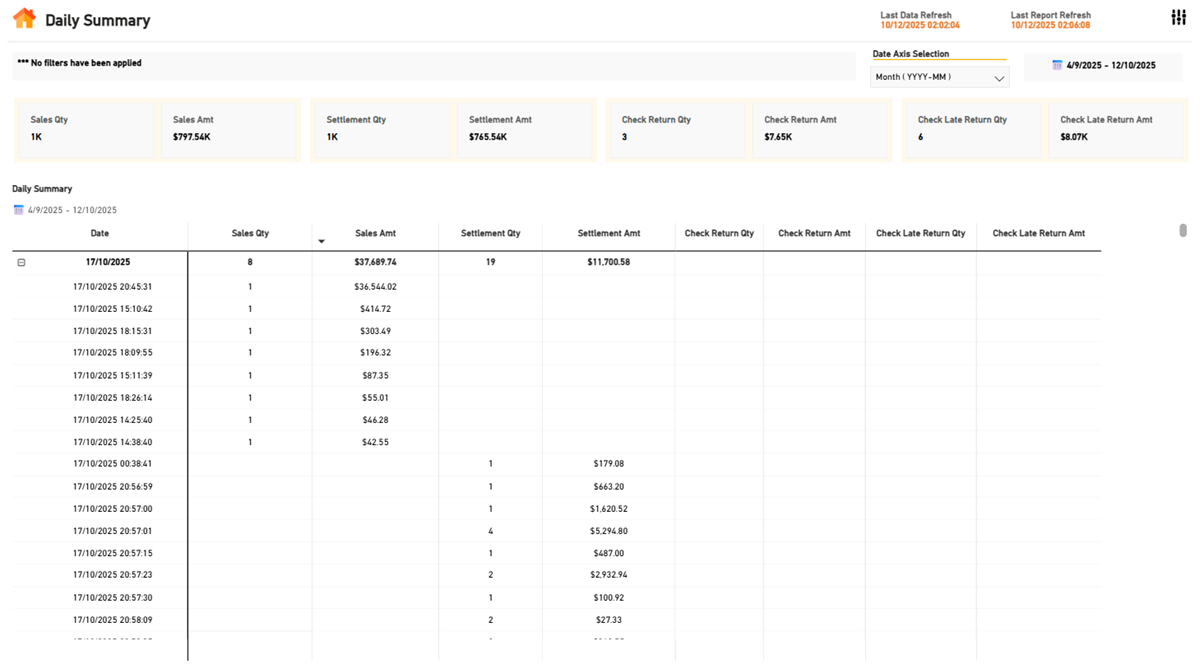This screenshot has width=1204, height=664.
Task: Click the table vertical scrollbar thumb
Action: click(x=1183, y=231)
